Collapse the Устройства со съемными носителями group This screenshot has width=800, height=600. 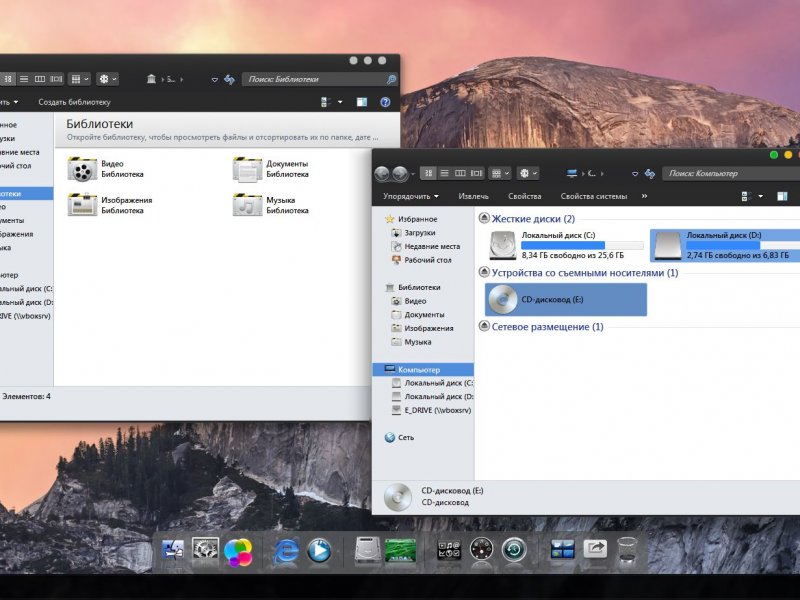[x=484, y=272]
